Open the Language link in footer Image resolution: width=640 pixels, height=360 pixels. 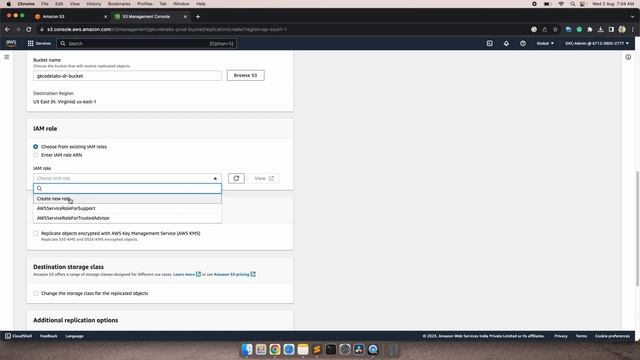74,336
